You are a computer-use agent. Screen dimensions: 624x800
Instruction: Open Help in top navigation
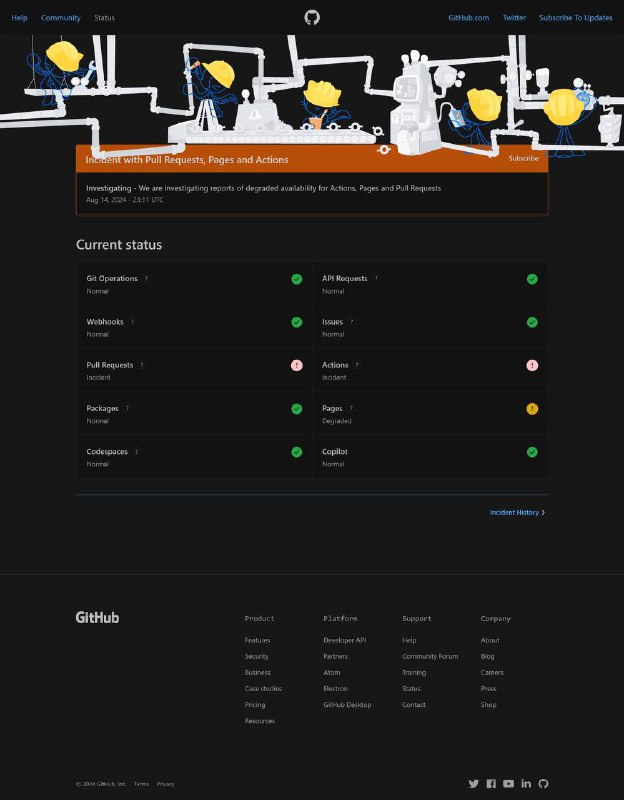[19, 18]
